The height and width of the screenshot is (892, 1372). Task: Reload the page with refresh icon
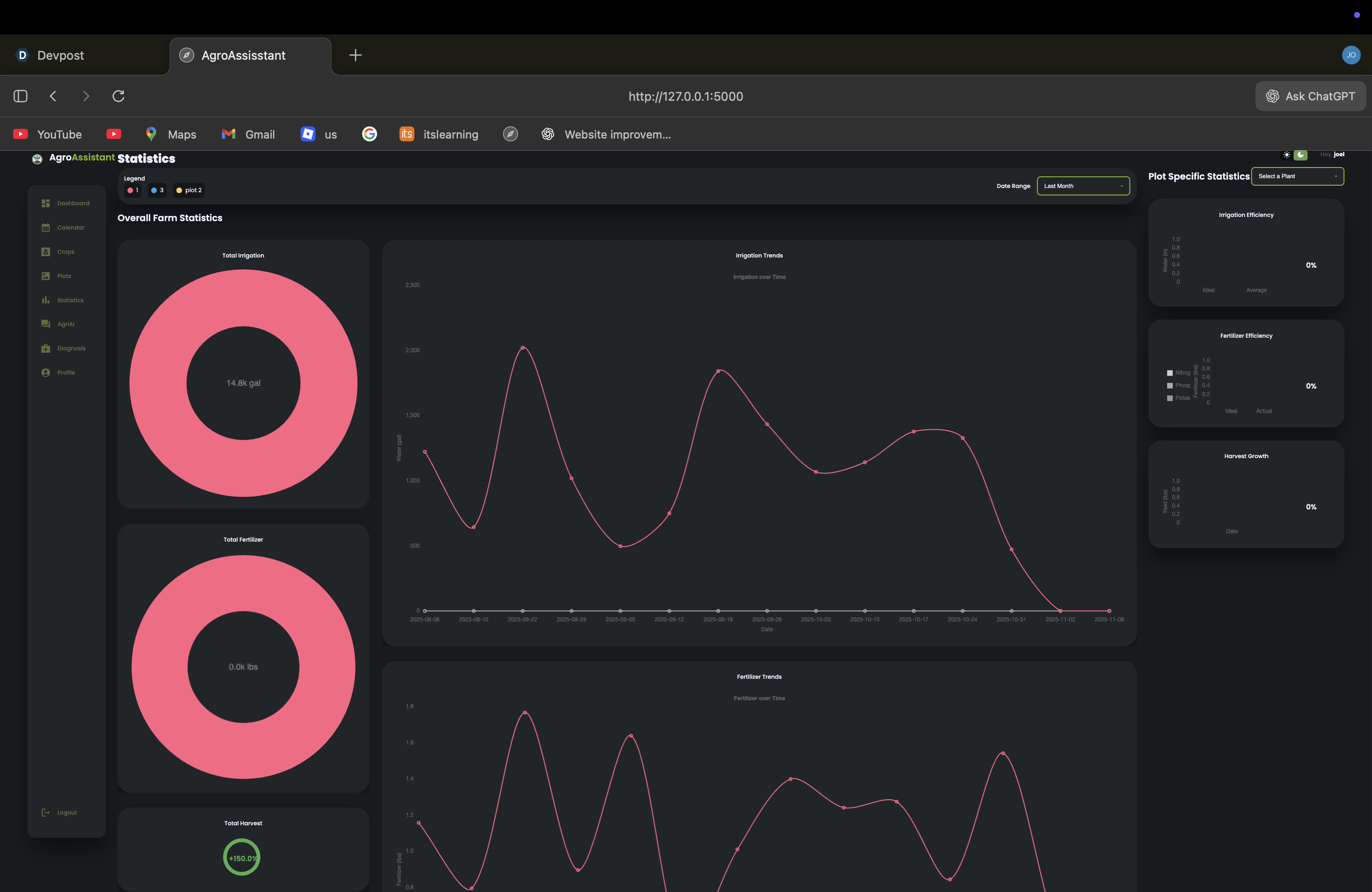click(x=118, y=96)
